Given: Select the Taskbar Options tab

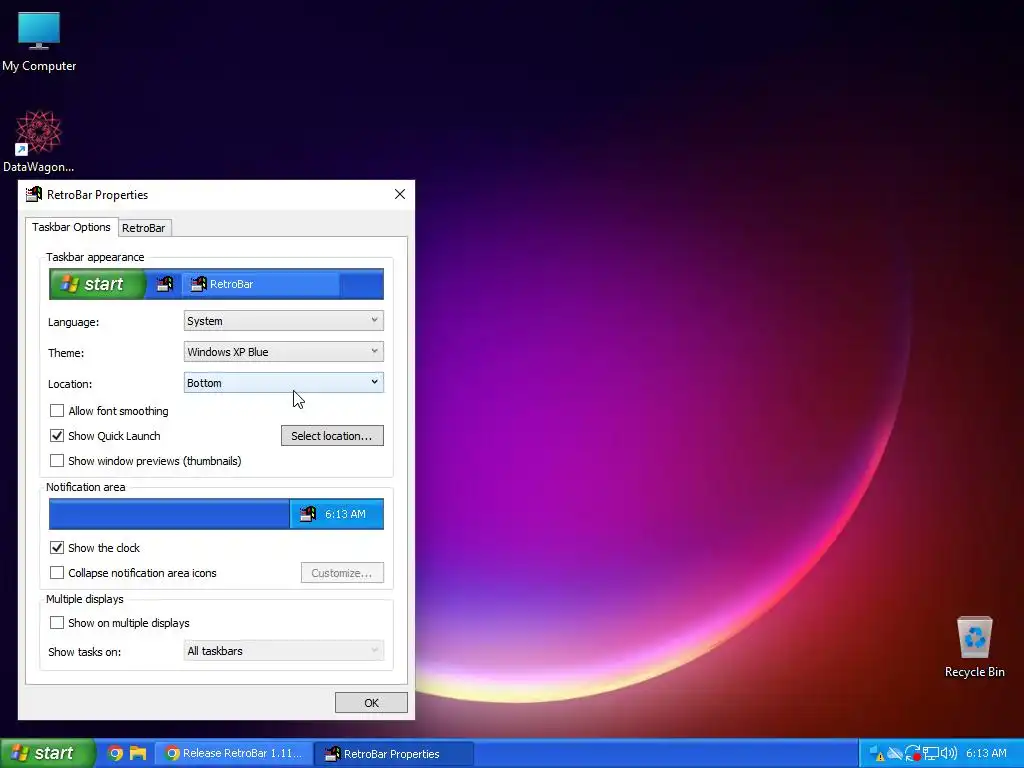Looking at the screenshot, I should (71, 227).
